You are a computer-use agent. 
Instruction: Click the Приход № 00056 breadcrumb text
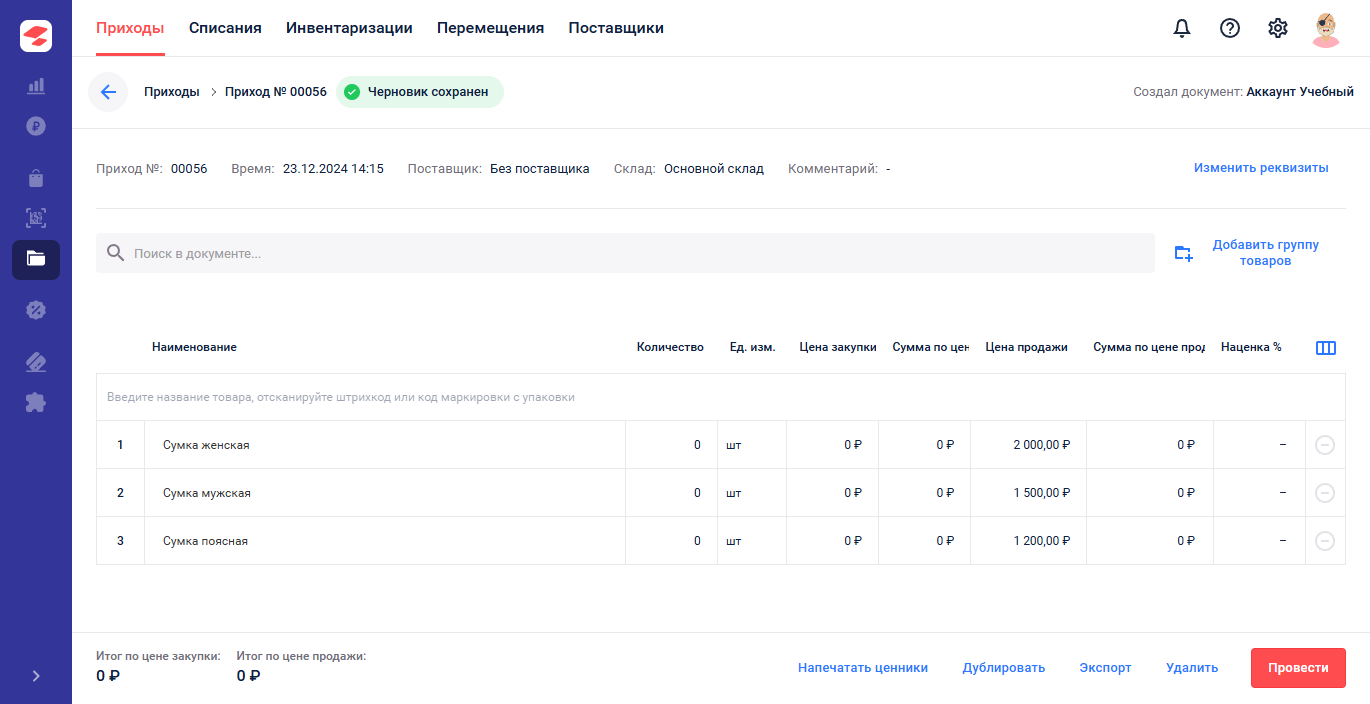pyautogui.click(x=276, y=92)
